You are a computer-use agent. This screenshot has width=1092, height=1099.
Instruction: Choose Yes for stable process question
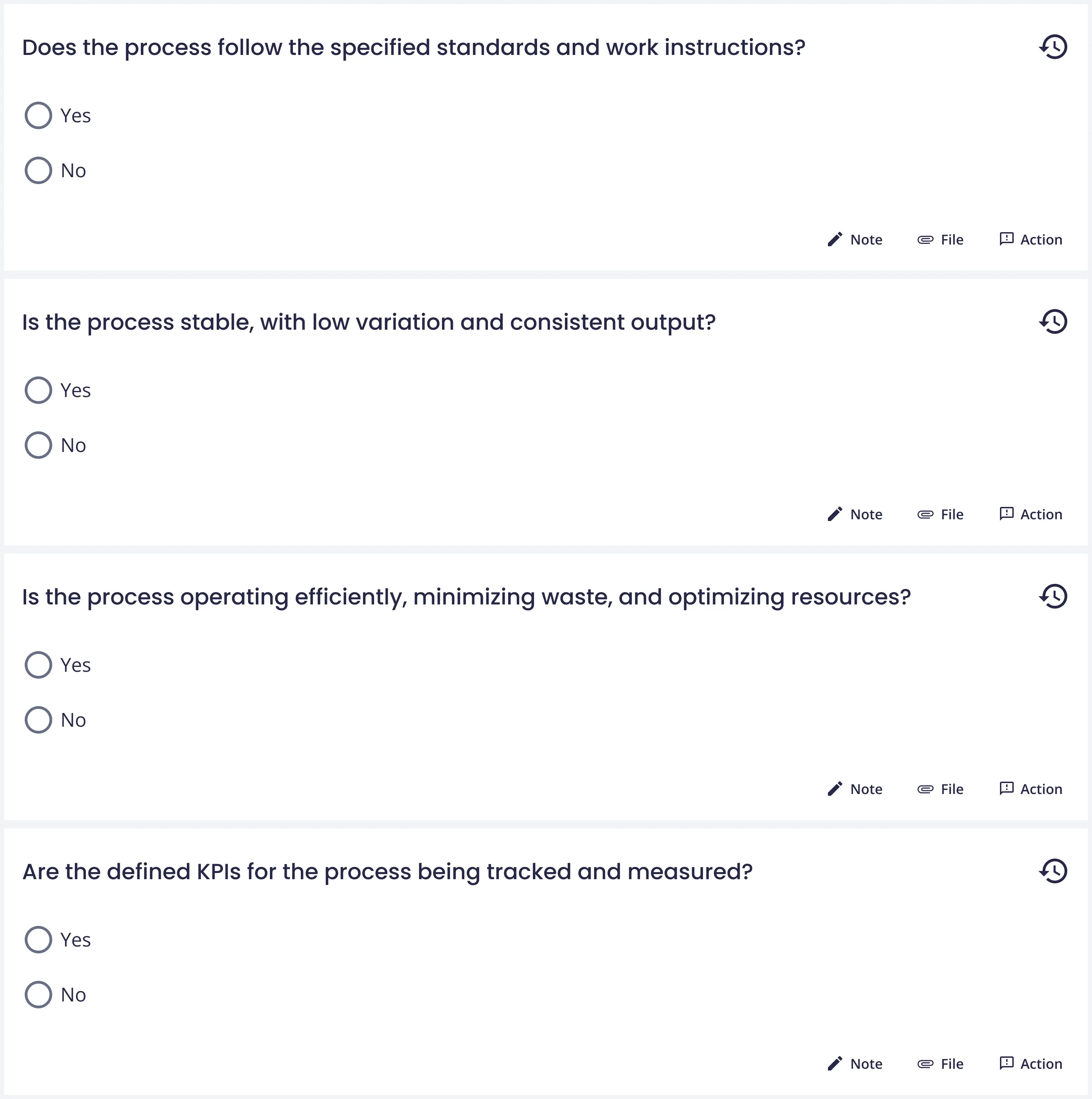click(39, 390)
